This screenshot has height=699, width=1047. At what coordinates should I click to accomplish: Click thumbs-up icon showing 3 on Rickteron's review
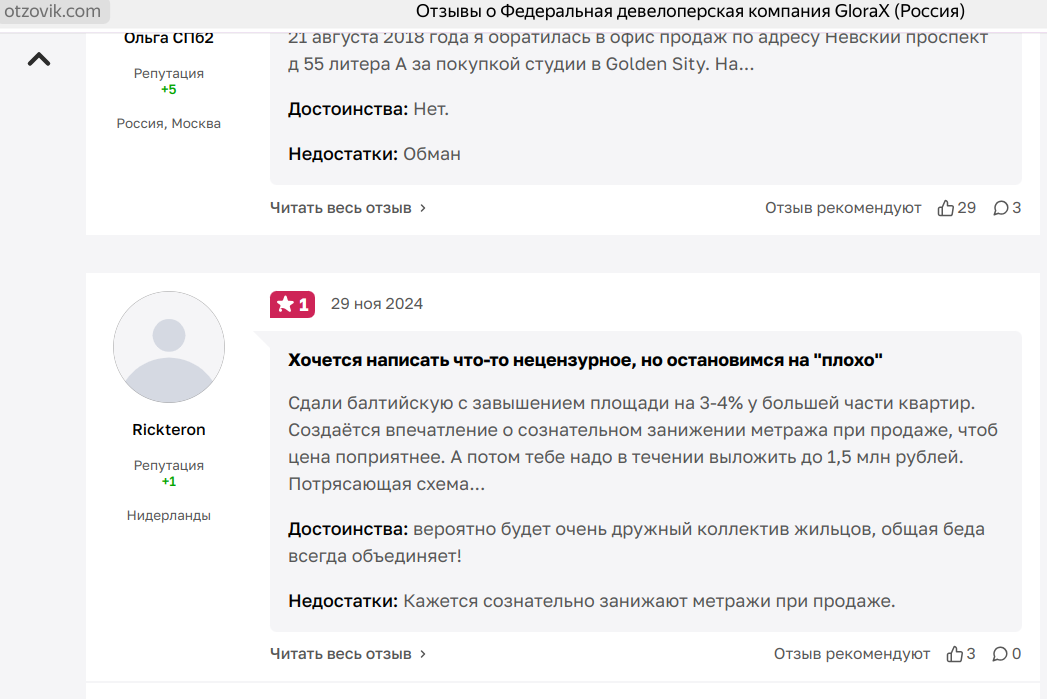coord(961,654)
